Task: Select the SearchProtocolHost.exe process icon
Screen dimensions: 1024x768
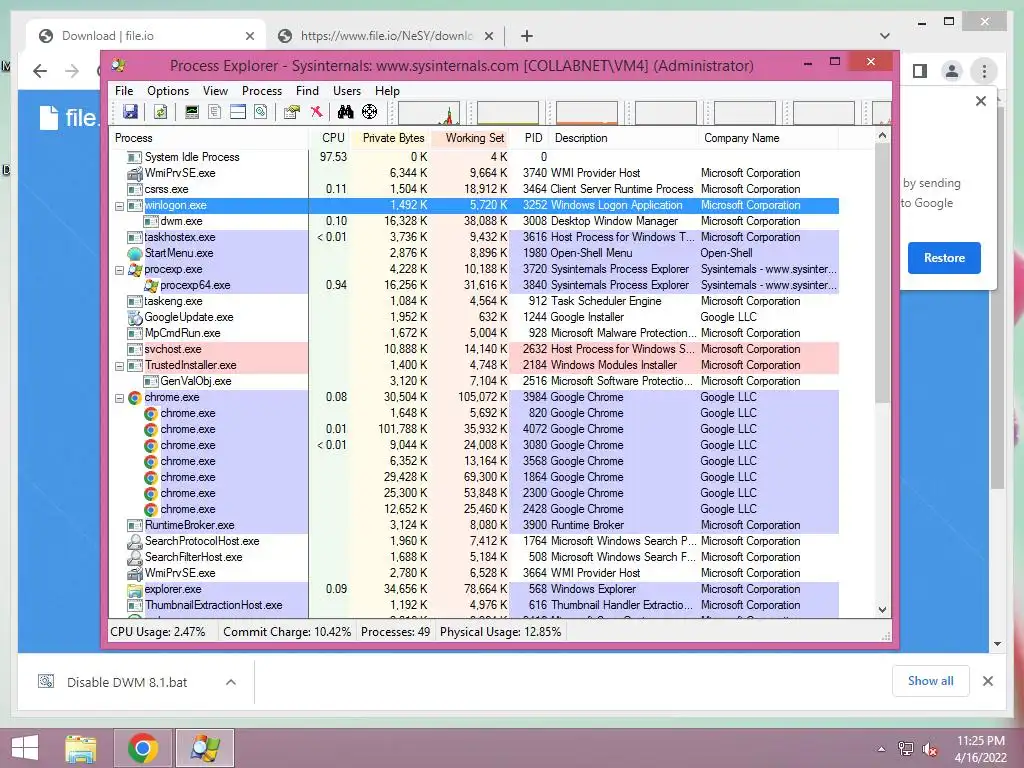Action: point(135,541)
